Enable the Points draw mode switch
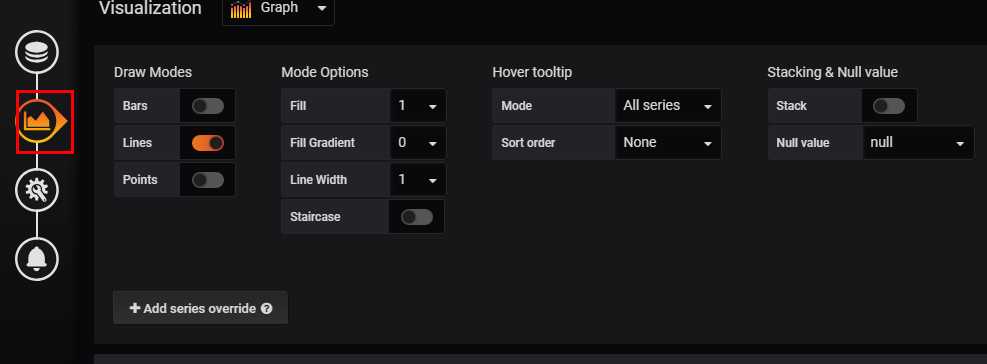The height and width of the screenshot is (364, 987). (x=208, y=180)
